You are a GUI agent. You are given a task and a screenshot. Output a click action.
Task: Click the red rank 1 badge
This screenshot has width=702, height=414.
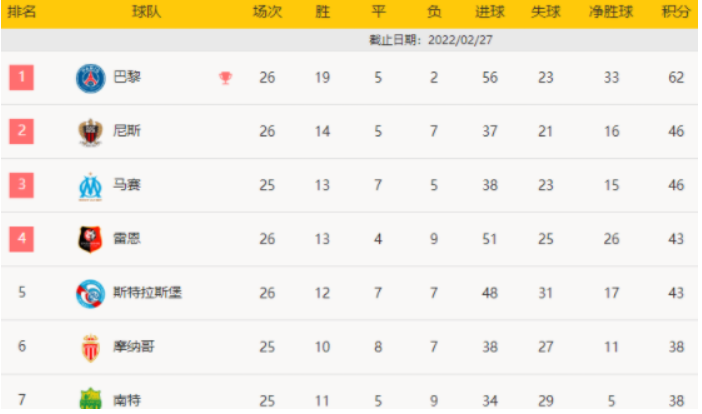coord(21,77)
